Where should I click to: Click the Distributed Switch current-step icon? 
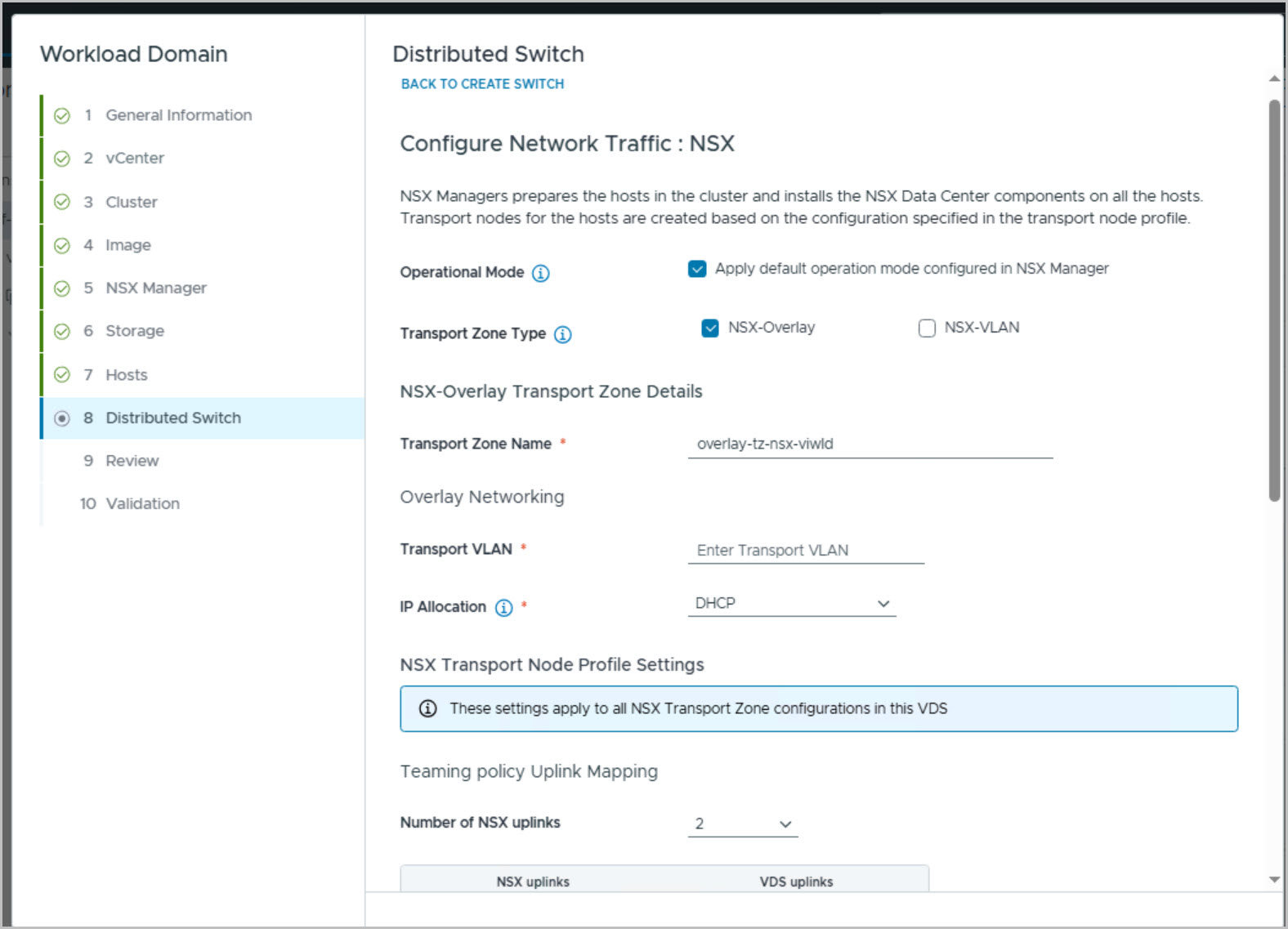click(x=62, y=418)
